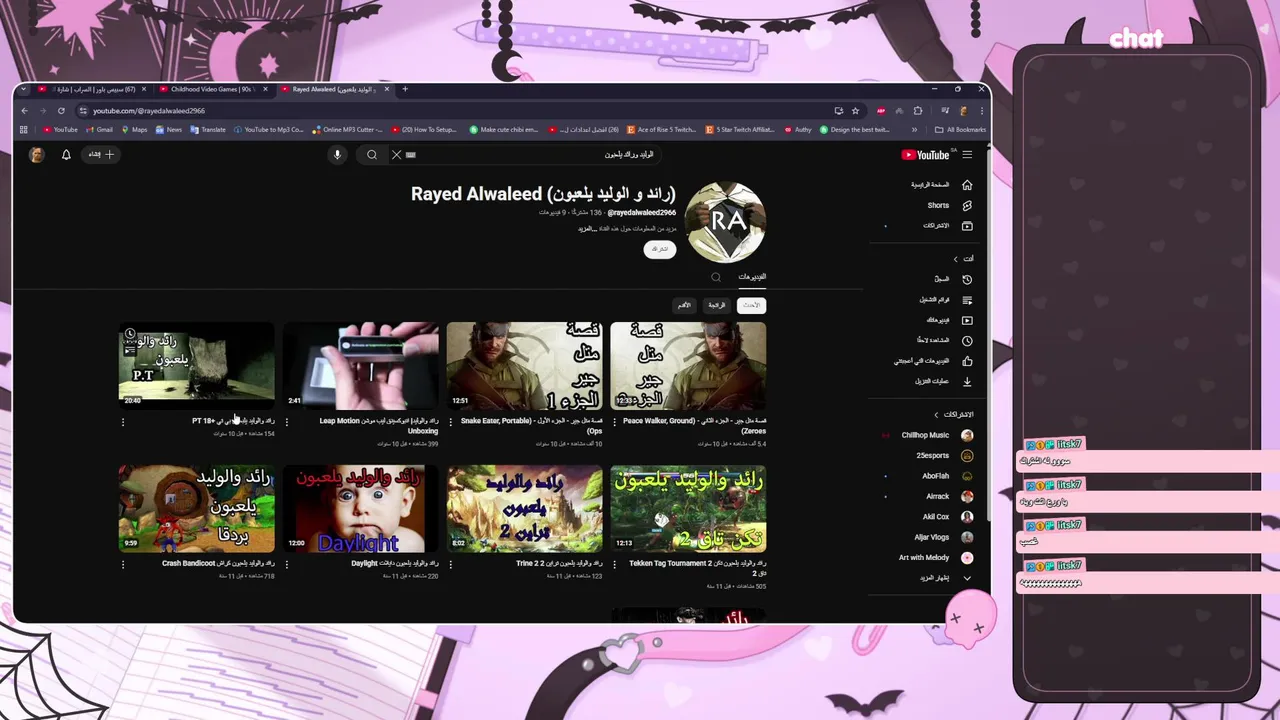Open options menu for PT +18 video
Viewport: 1280px width, 720px height.
point(123,422)
